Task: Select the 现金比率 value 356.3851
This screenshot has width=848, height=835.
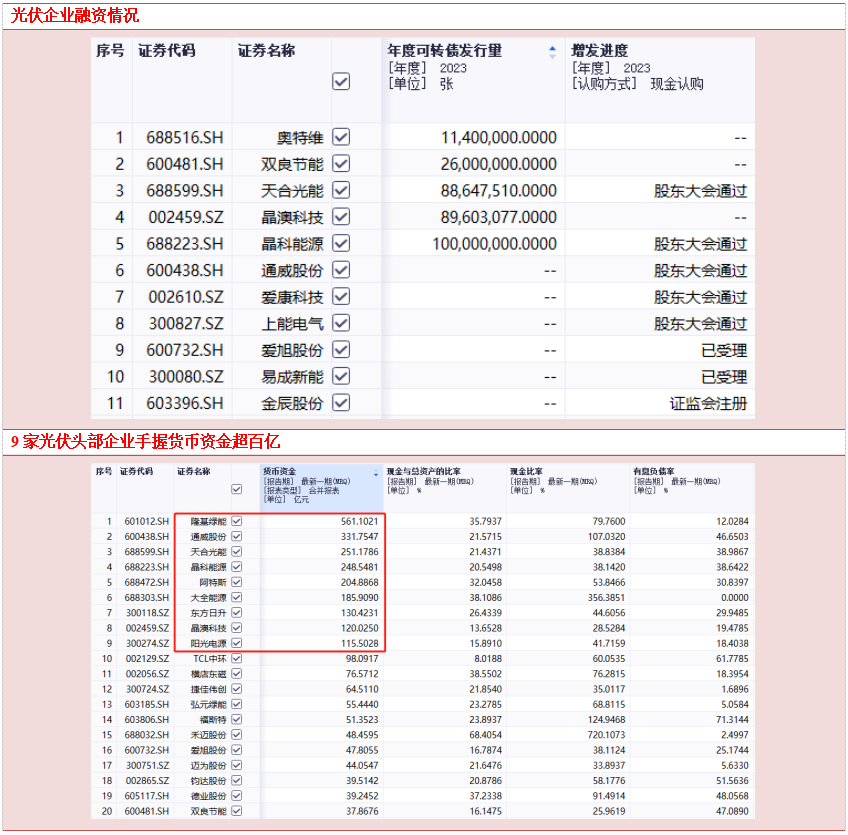Action: (x=606, y=597)
